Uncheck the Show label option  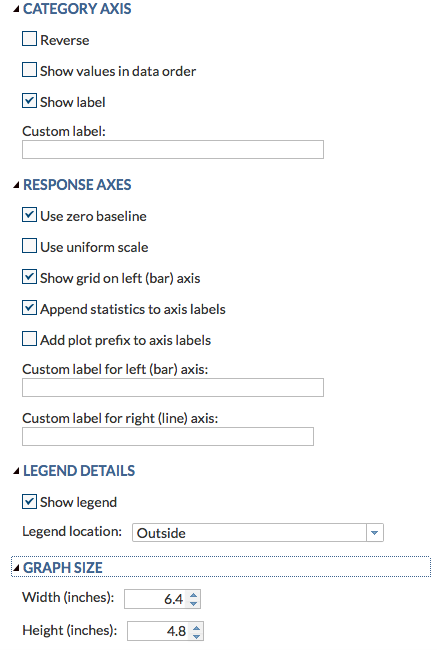click(x=29, y=101)
